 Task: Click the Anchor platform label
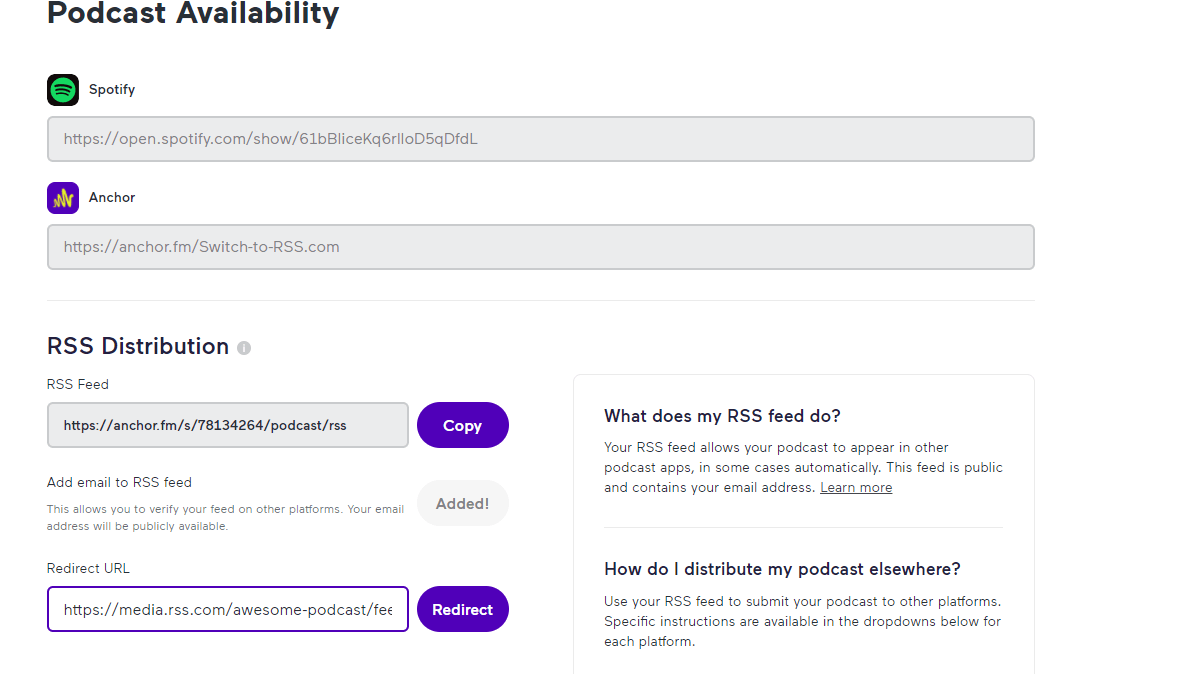click(112, 198)
